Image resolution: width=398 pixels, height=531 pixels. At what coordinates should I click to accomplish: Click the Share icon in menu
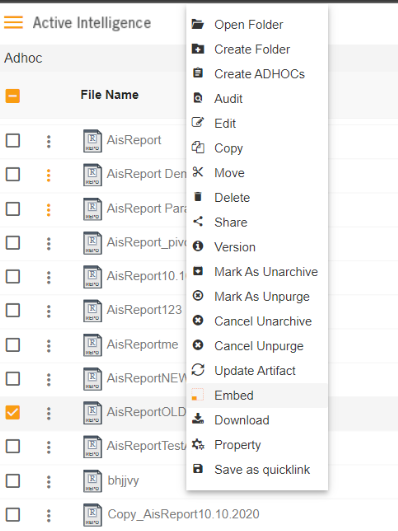click(x=198, y=222)
